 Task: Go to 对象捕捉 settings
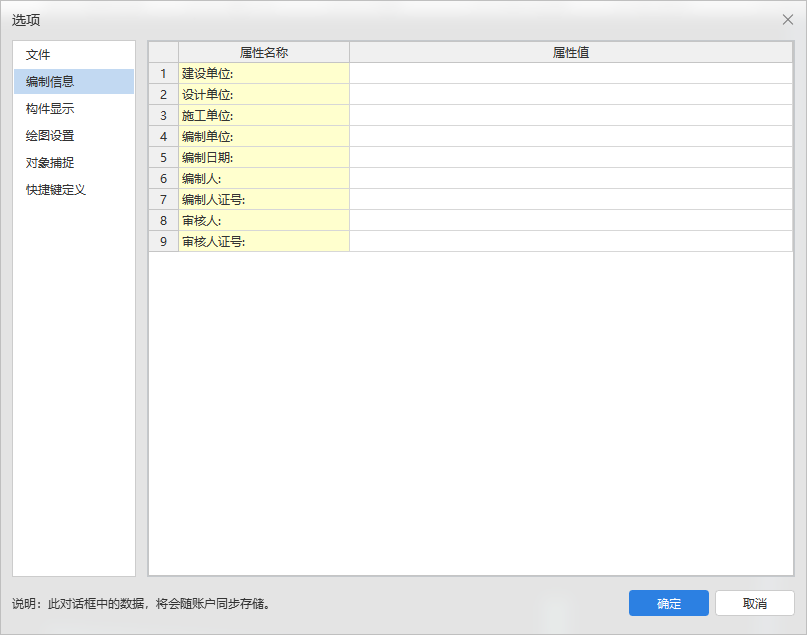tap(50, 163)
